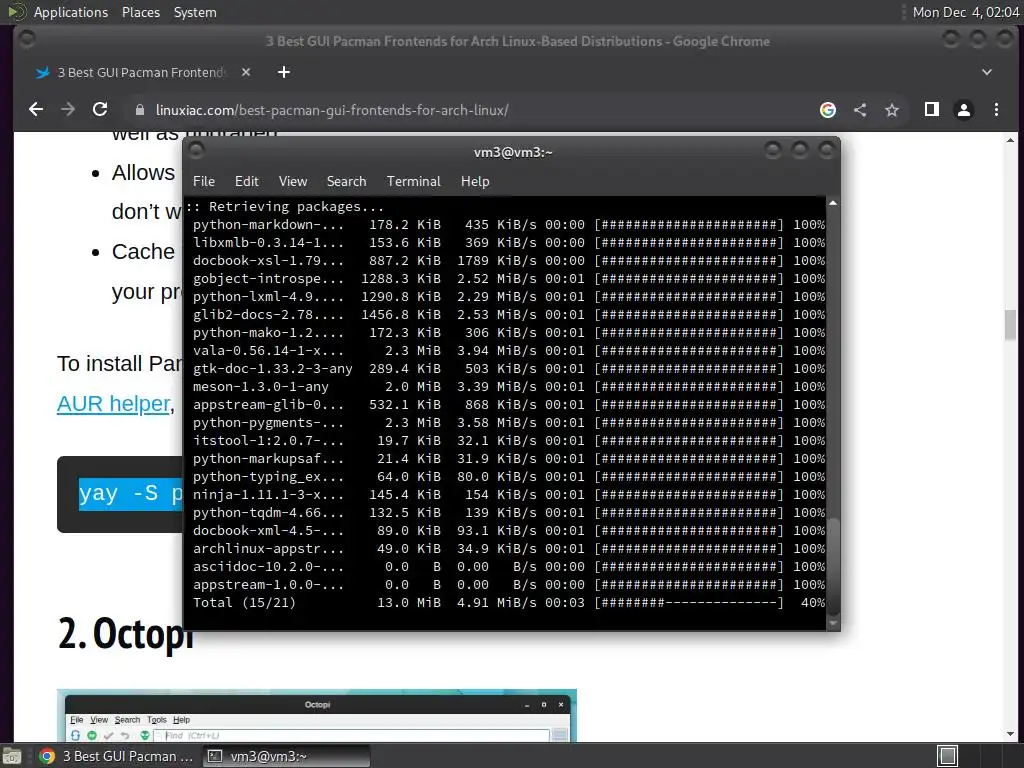Open the Google icon in the address bar
This screenshot has width=1024, height=768.
click(827, 110)
